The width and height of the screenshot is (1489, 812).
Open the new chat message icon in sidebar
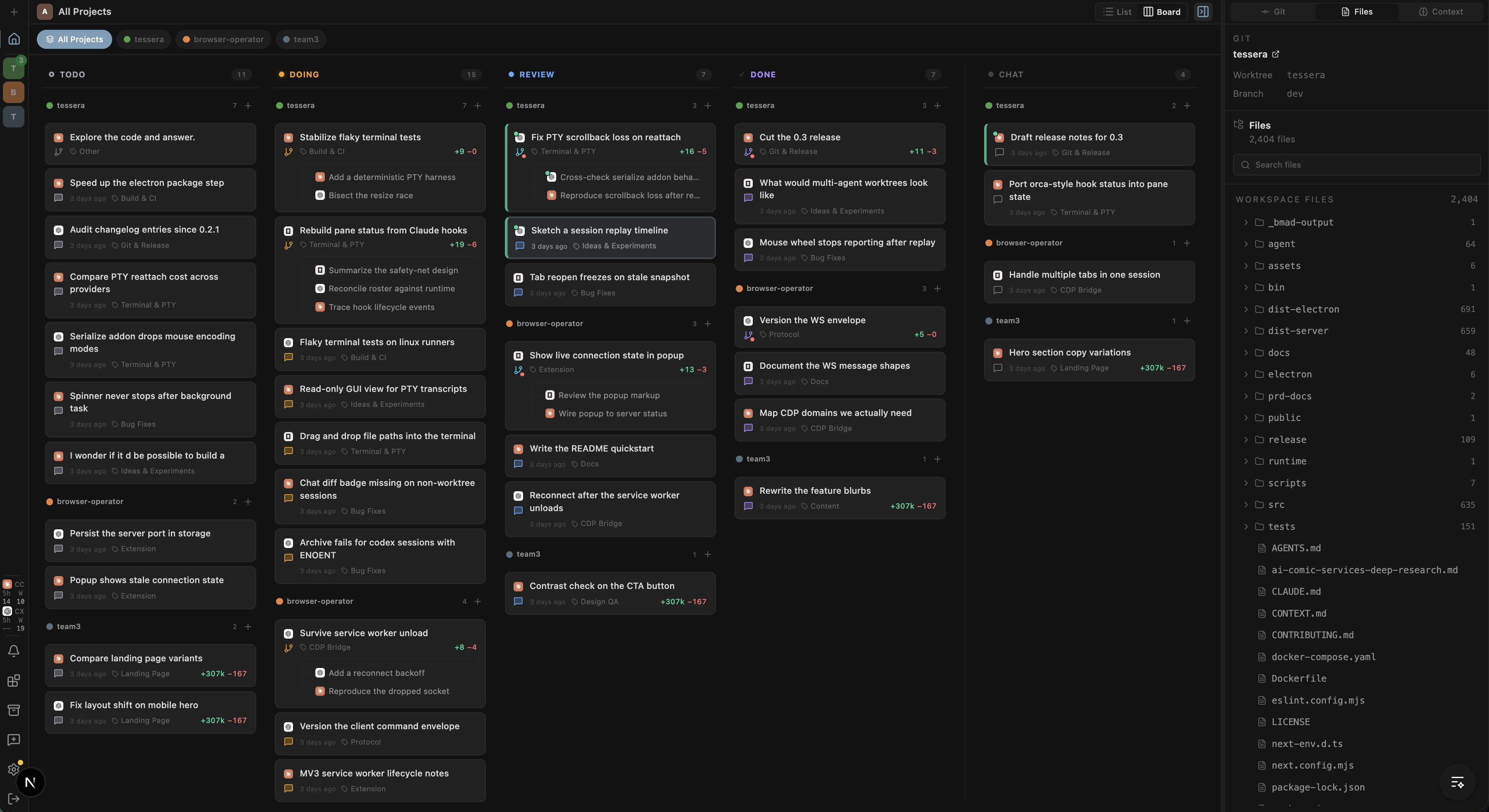(x=14, y=739)
